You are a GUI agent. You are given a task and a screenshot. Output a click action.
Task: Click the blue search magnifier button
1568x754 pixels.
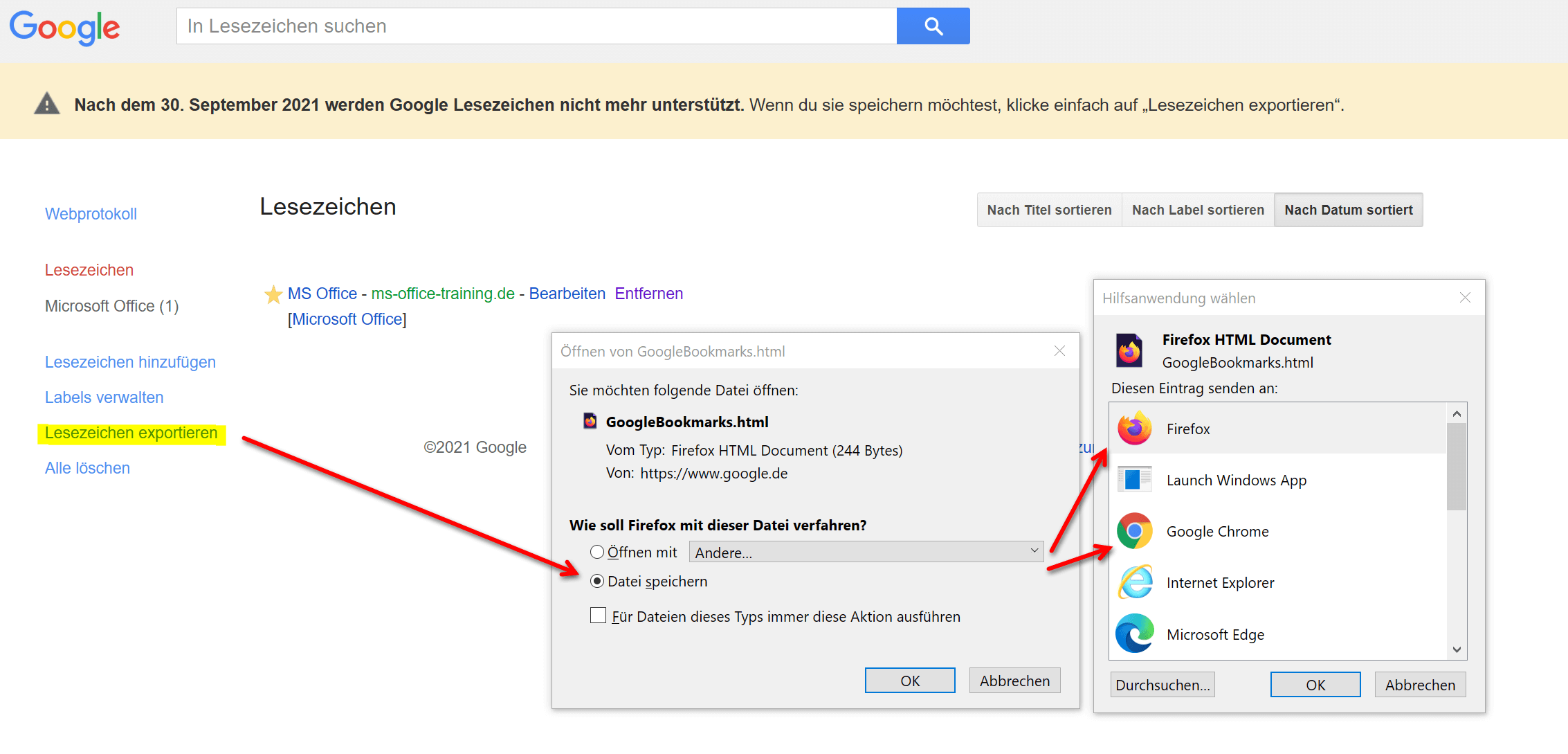tap(933, 26)
